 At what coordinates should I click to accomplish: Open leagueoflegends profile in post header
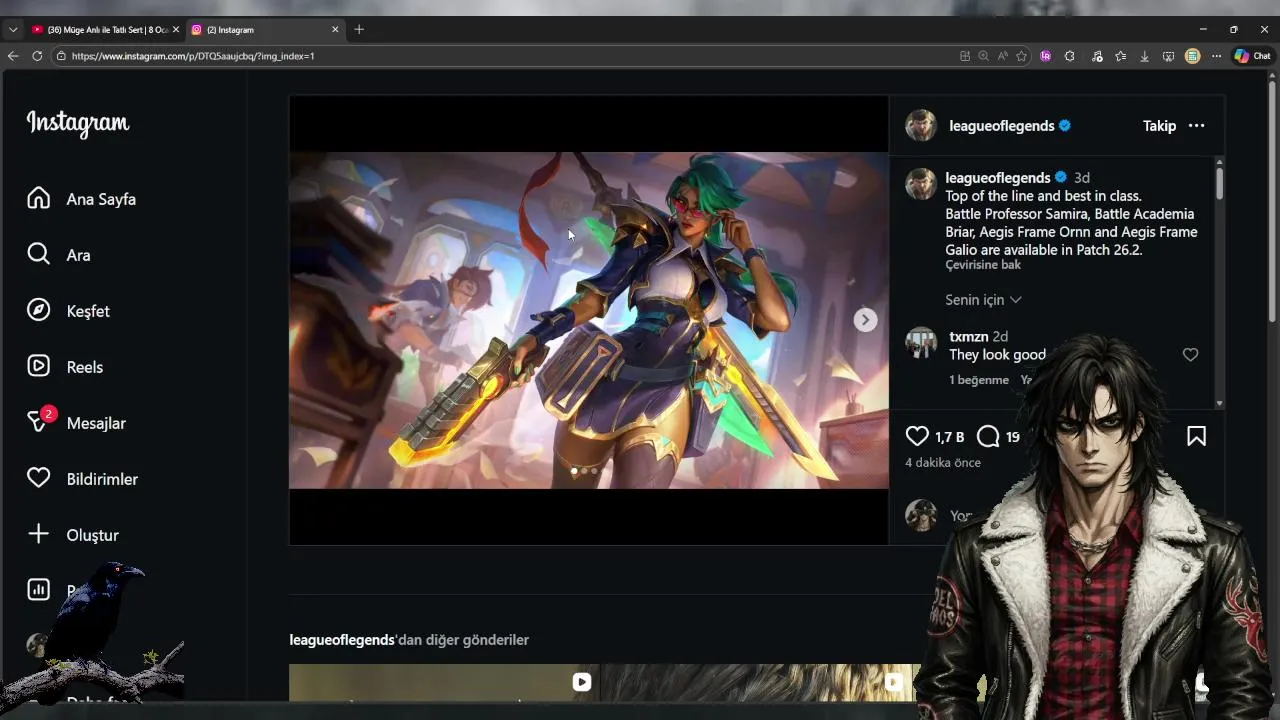[1002, 126]
